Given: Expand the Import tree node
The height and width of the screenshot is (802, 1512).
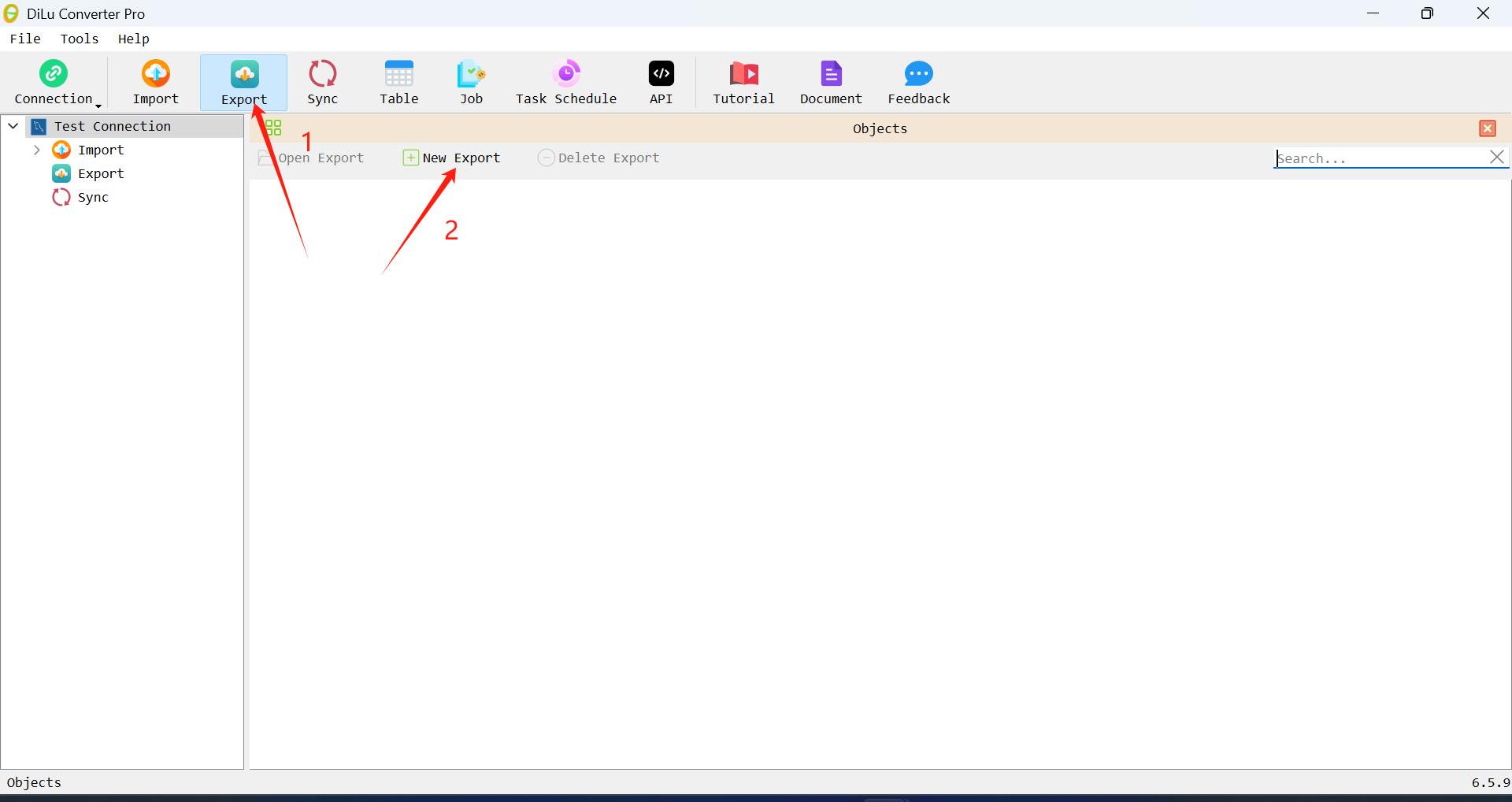Looking at the screenshot, I should tap(36, 150).
